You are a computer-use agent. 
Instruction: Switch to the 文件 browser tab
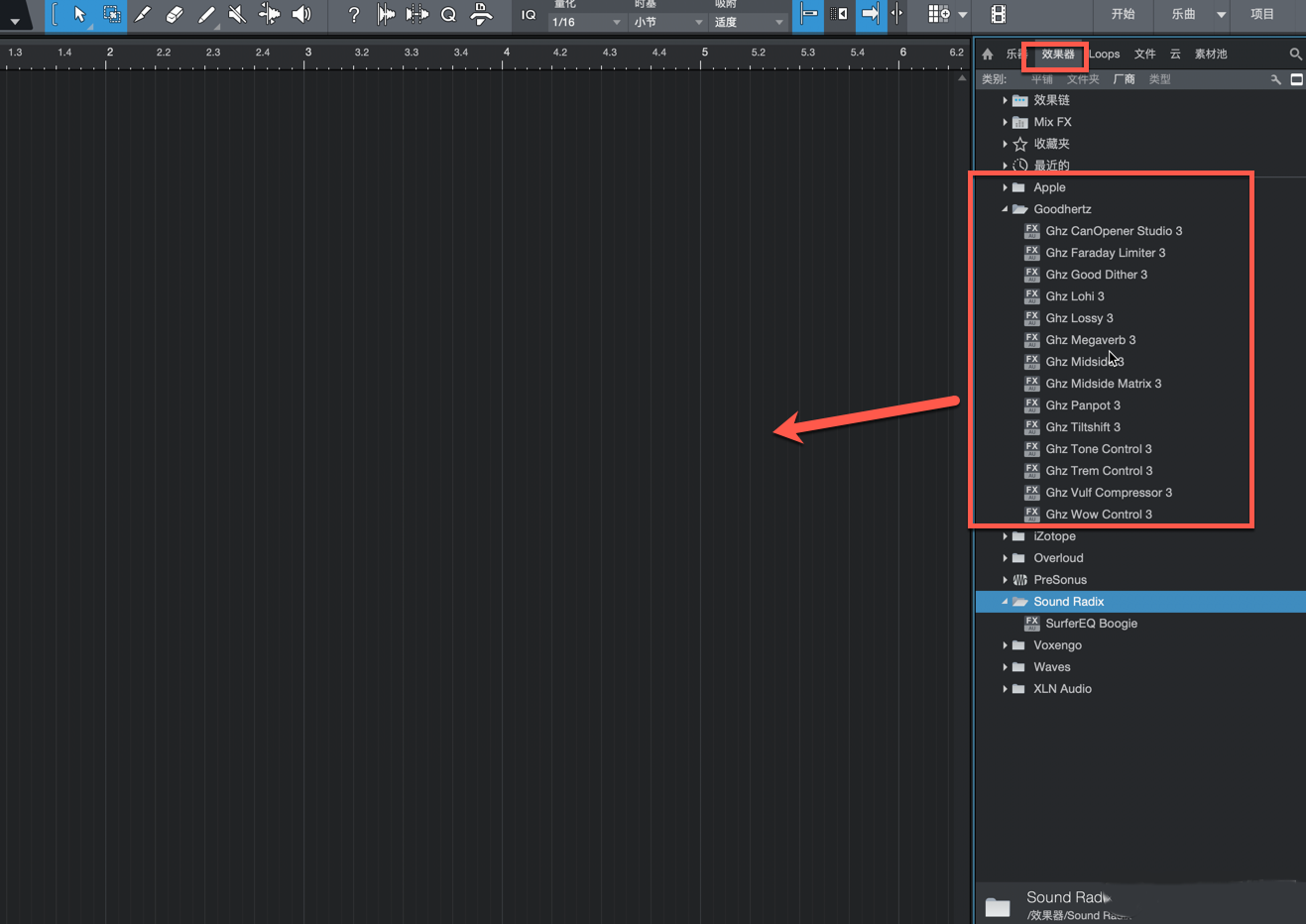tap(1145, 55)
